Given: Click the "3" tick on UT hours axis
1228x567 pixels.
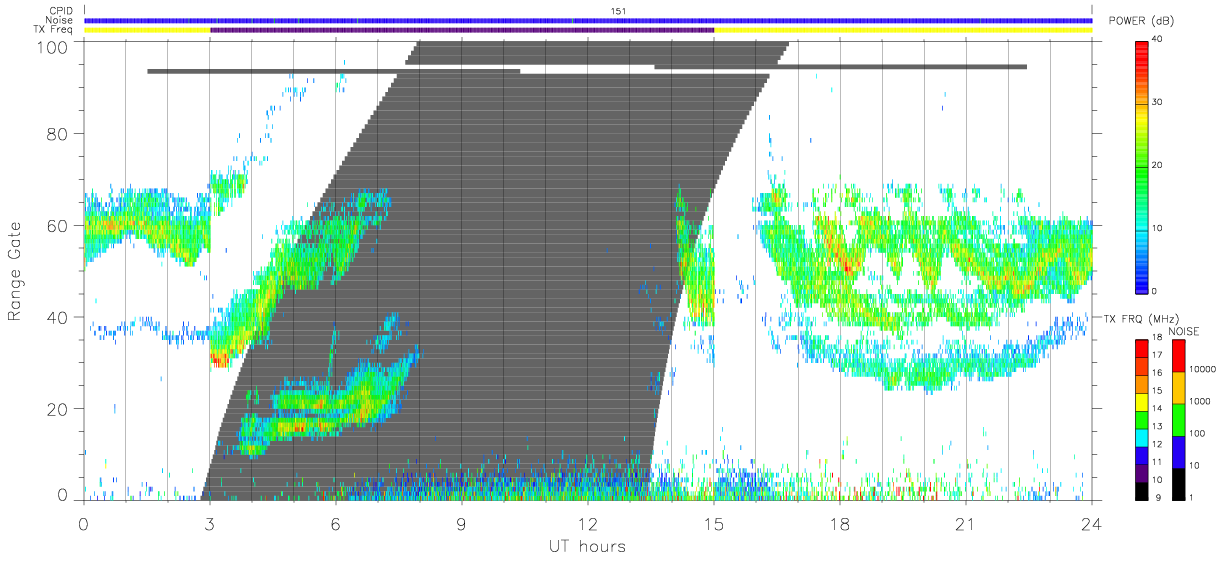Looking at the screenshot, I should [x=209, y=524].
